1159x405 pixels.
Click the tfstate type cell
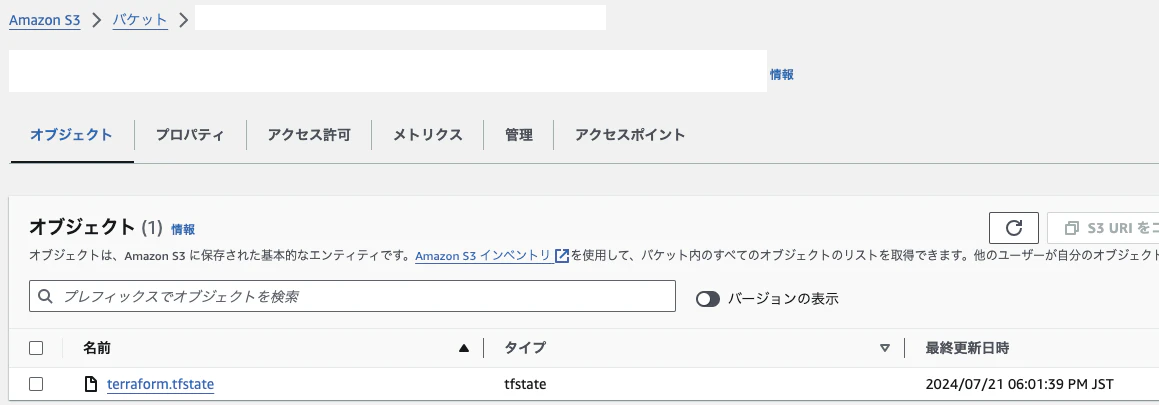(525, 384)
